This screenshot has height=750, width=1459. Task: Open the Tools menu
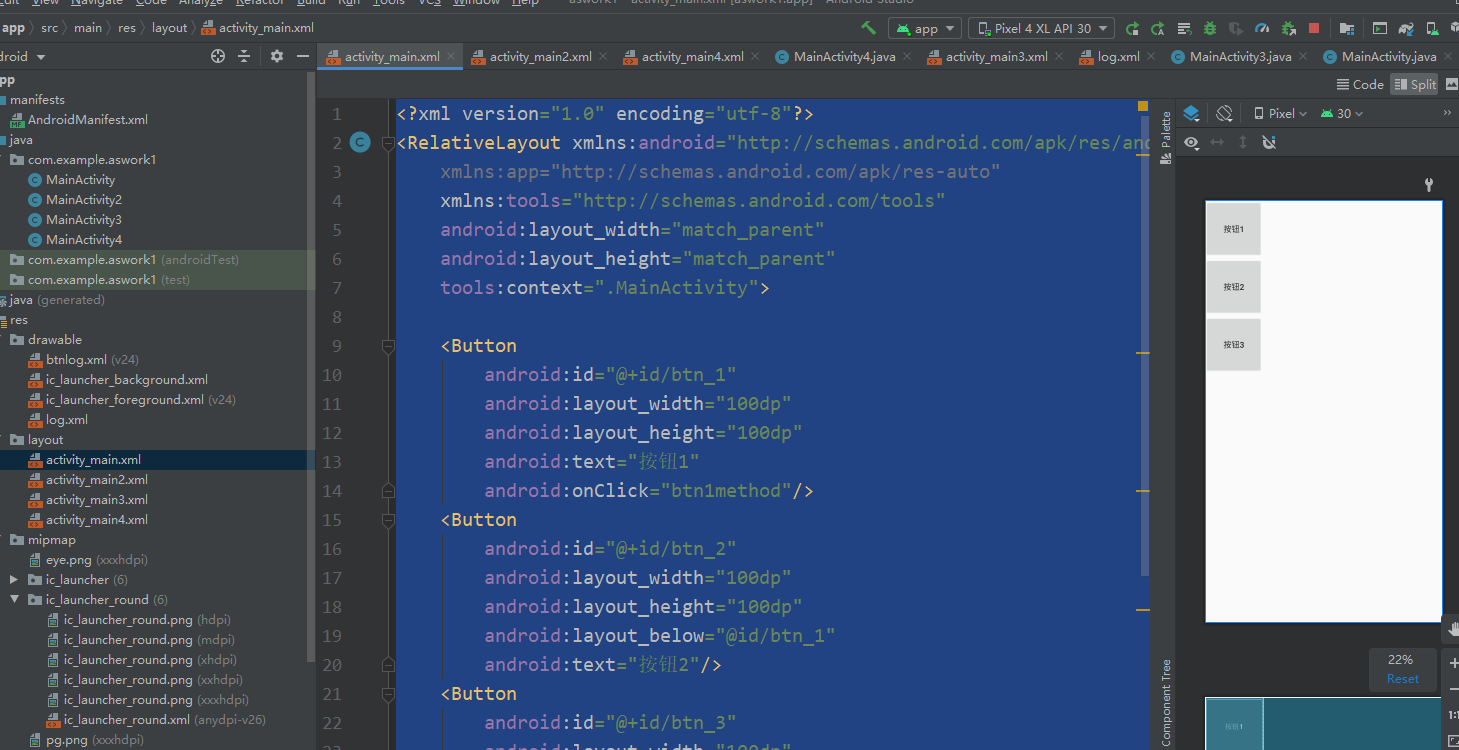388,3
